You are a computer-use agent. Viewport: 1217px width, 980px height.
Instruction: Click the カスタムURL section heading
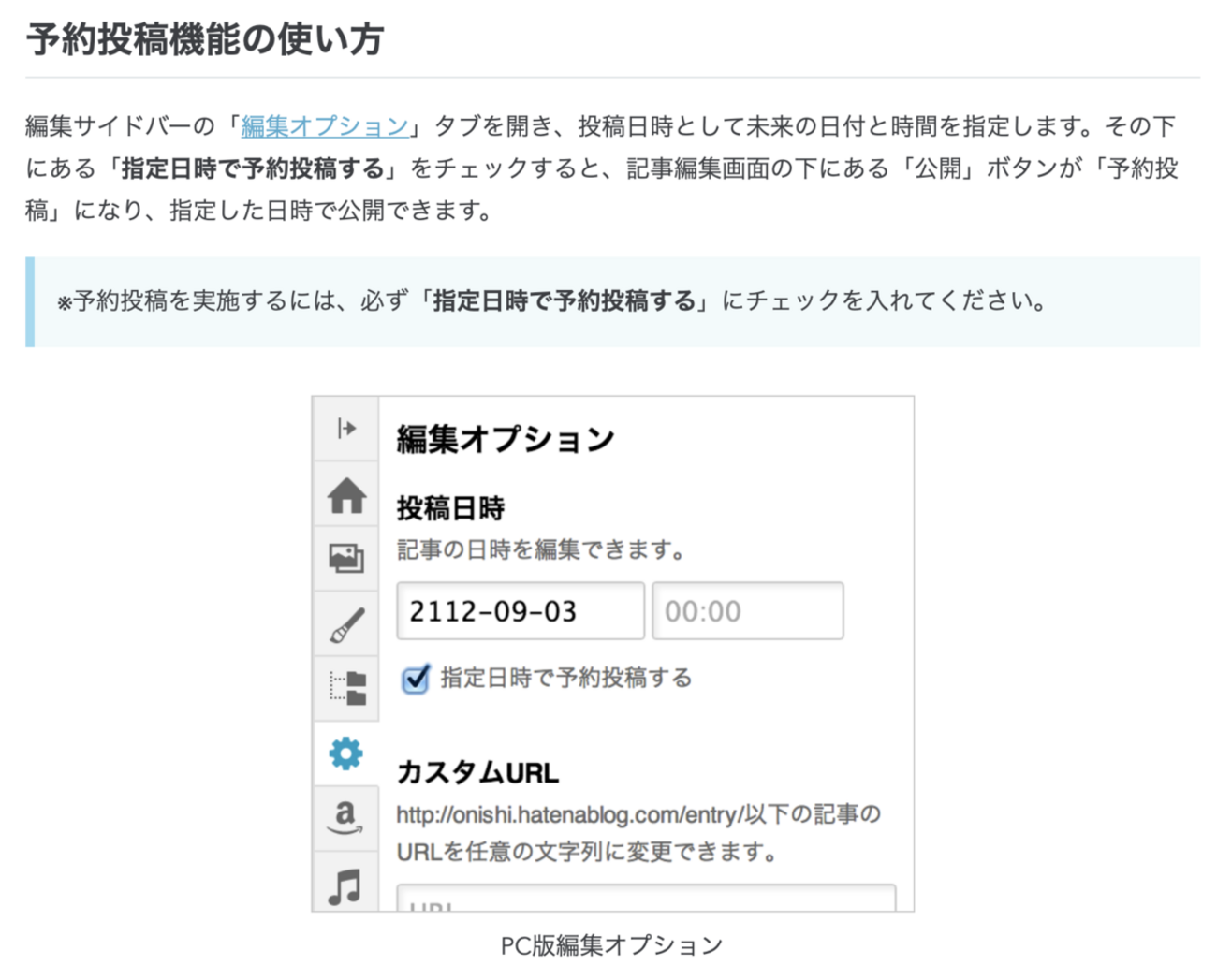pos(477,773)
